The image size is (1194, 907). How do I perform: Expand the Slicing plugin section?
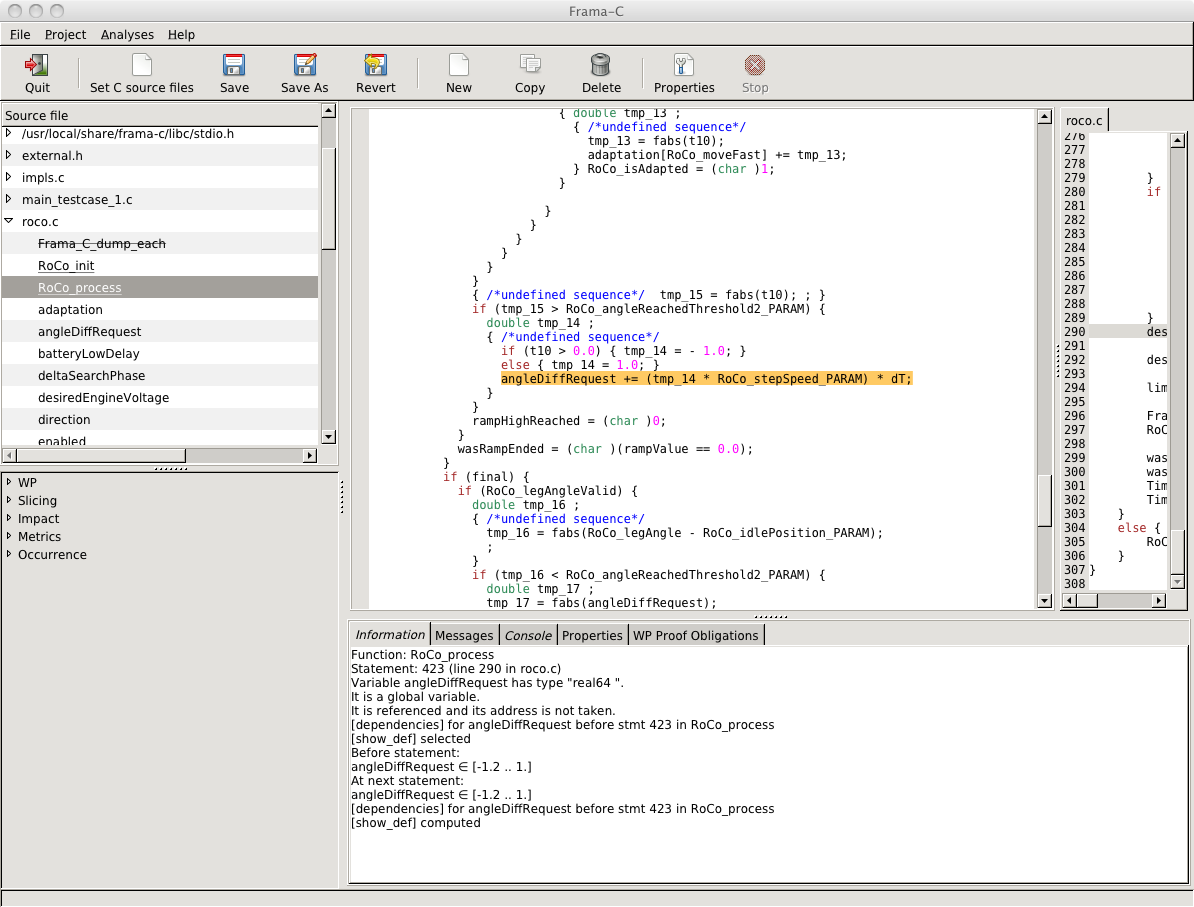[x=9, y=500]
